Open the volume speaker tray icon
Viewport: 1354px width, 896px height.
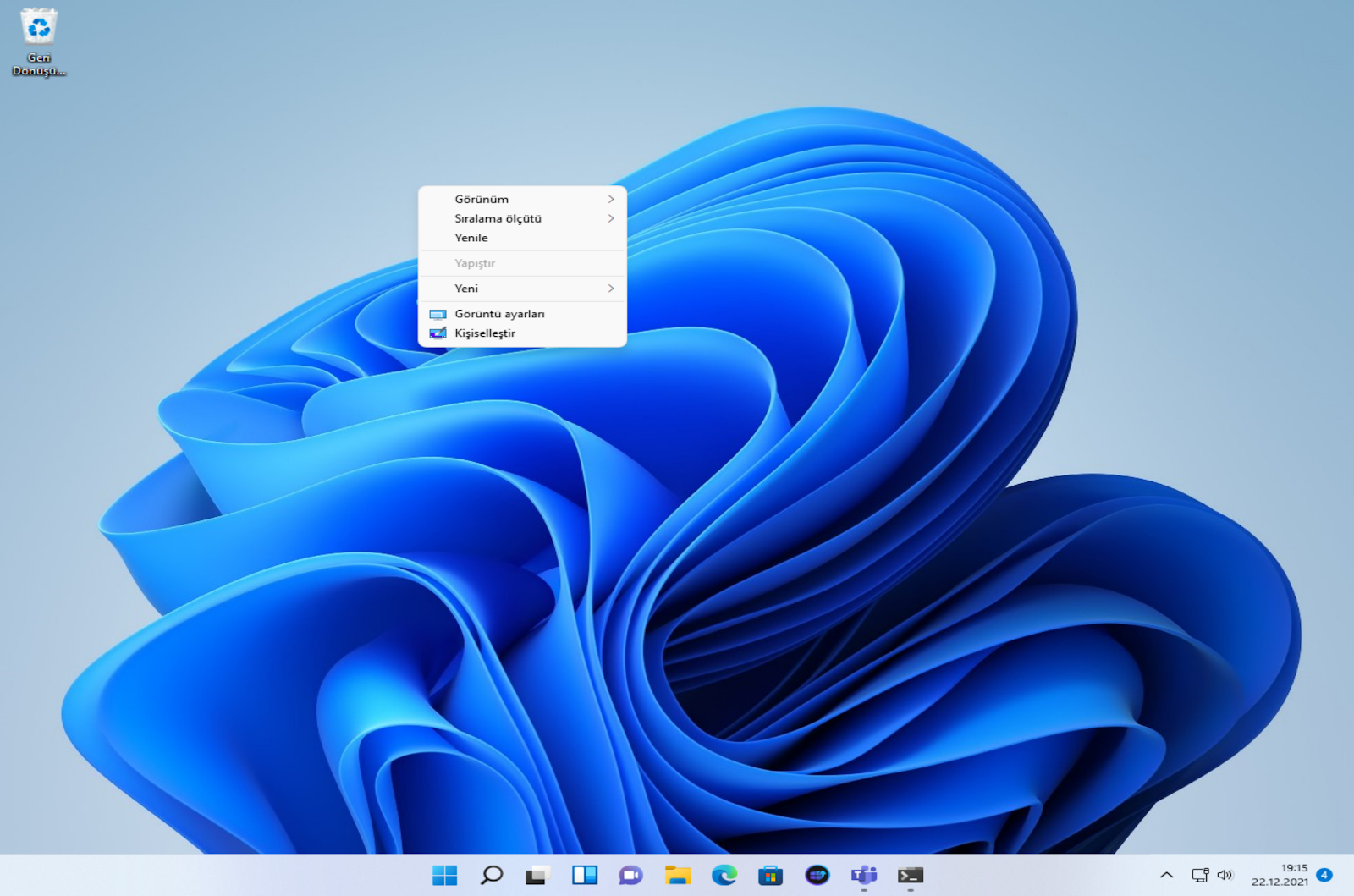1225,875
